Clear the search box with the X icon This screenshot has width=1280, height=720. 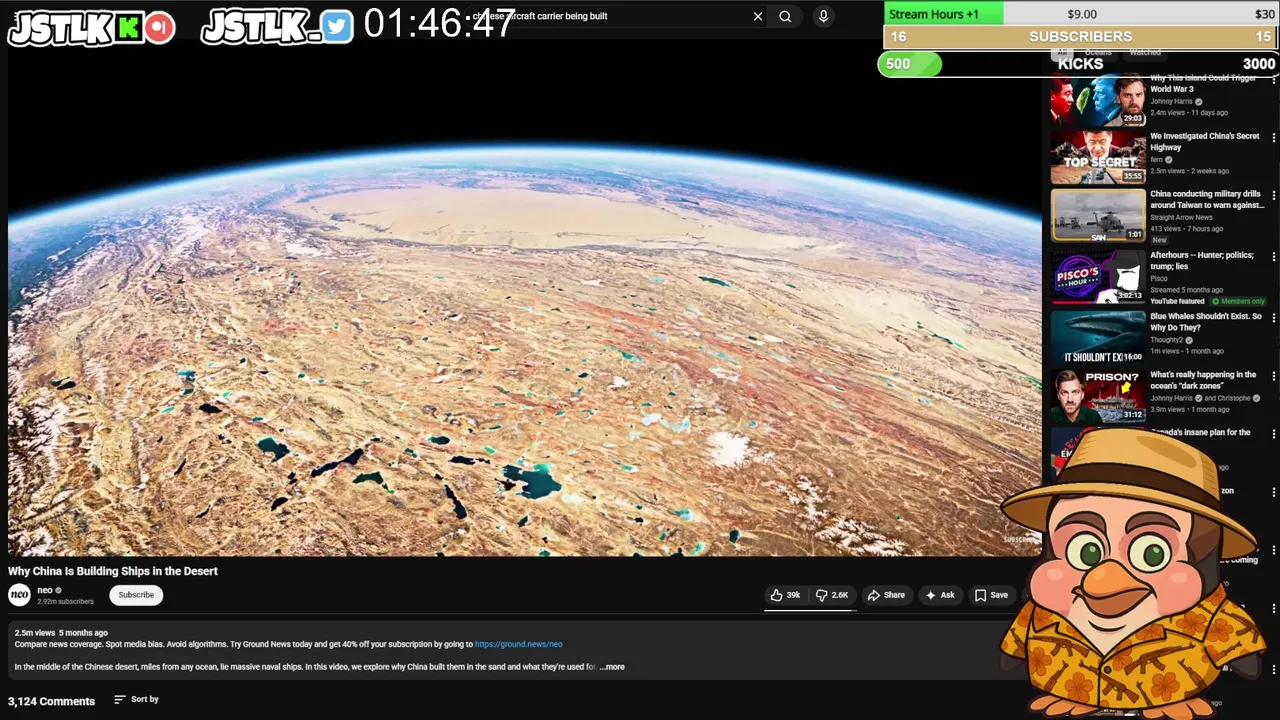point(758,16)
